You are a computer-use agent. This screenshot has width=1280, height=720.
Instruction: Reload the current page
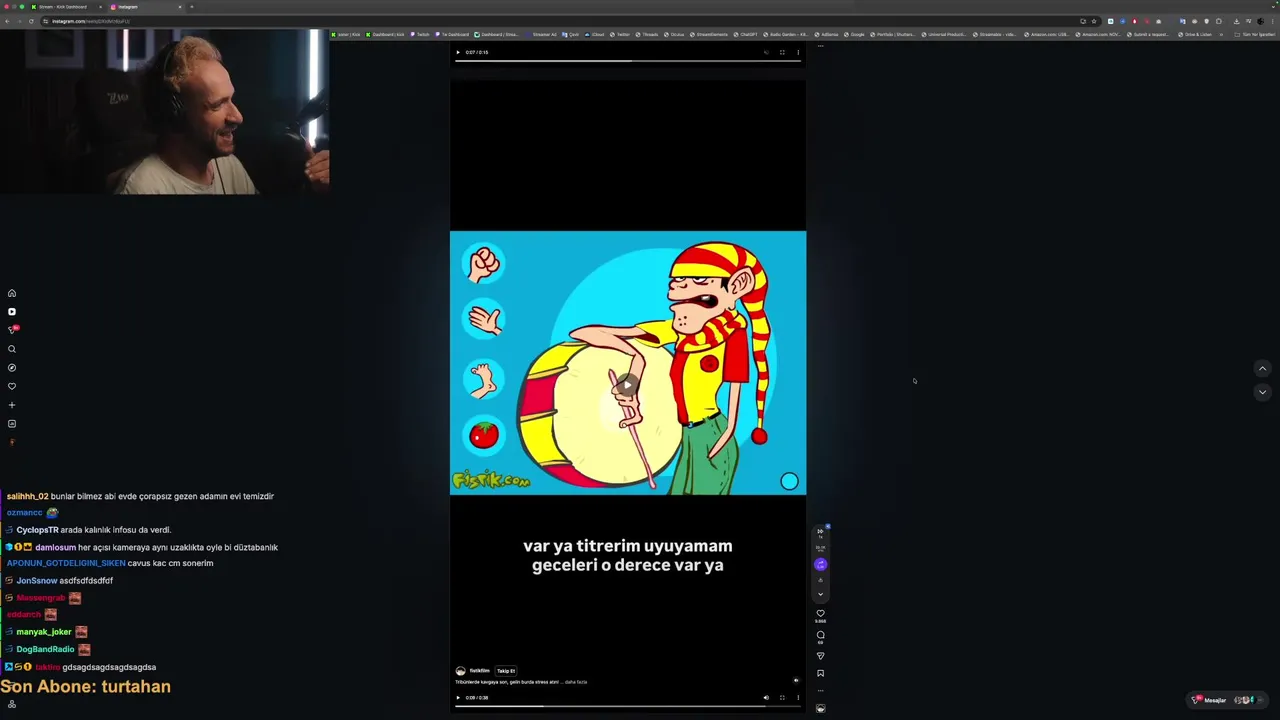[x=31, y=21]
